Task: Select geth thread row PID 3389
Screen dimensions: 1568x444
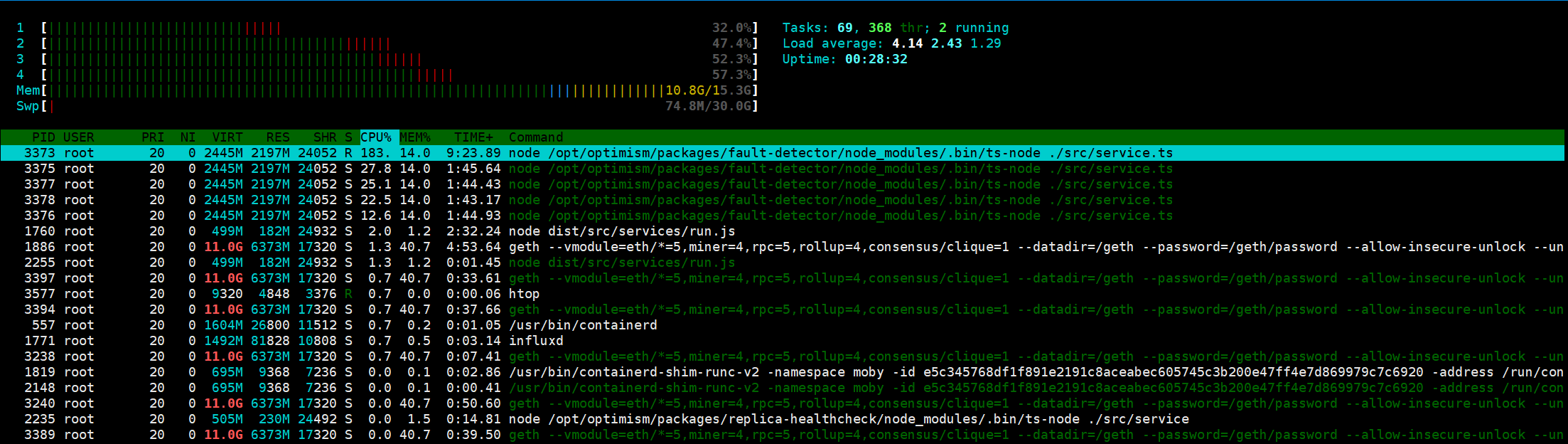Action: (x=783, y=435)
